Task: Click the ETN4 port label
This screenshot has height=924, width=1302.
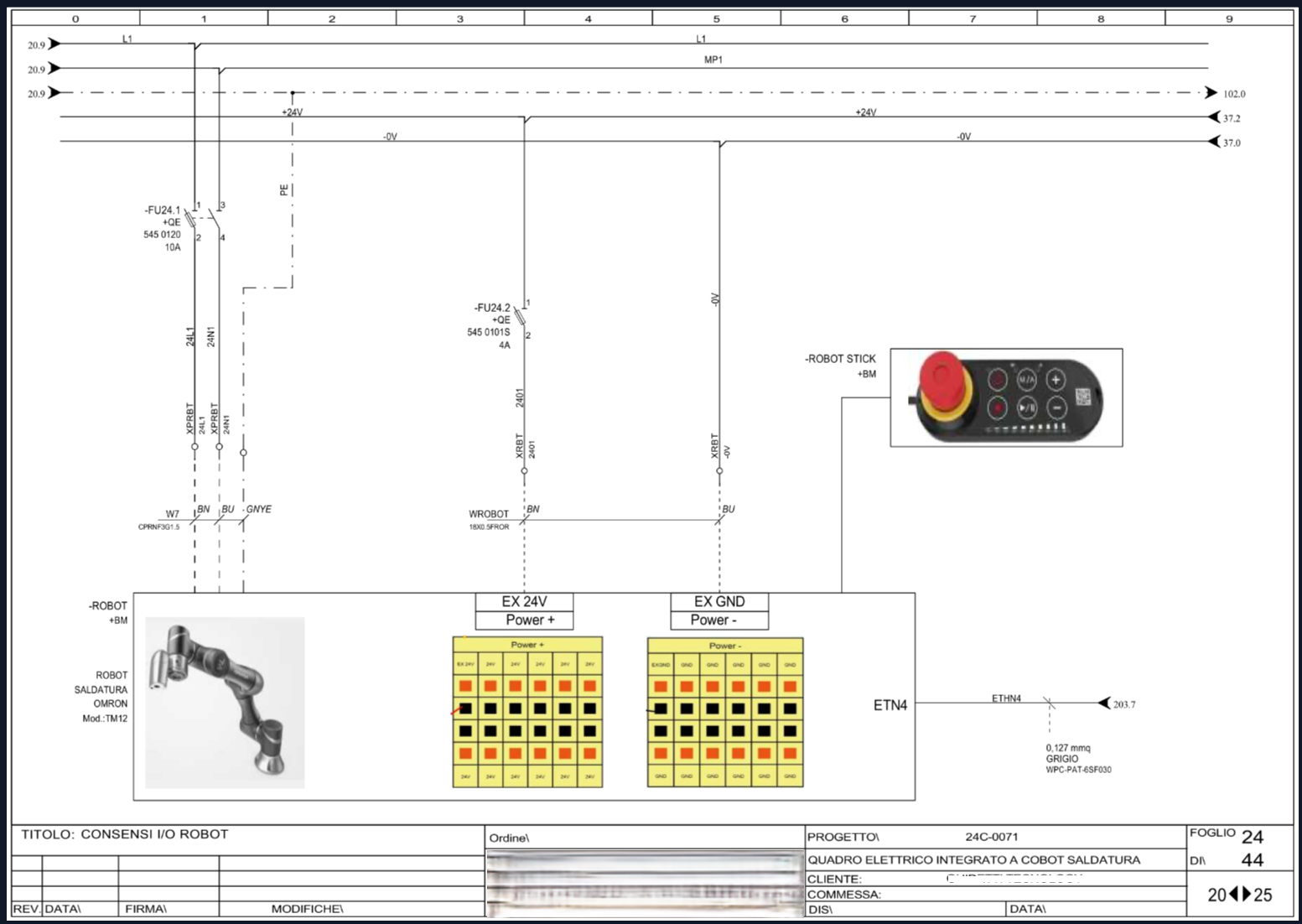Action: pos(890,705)
